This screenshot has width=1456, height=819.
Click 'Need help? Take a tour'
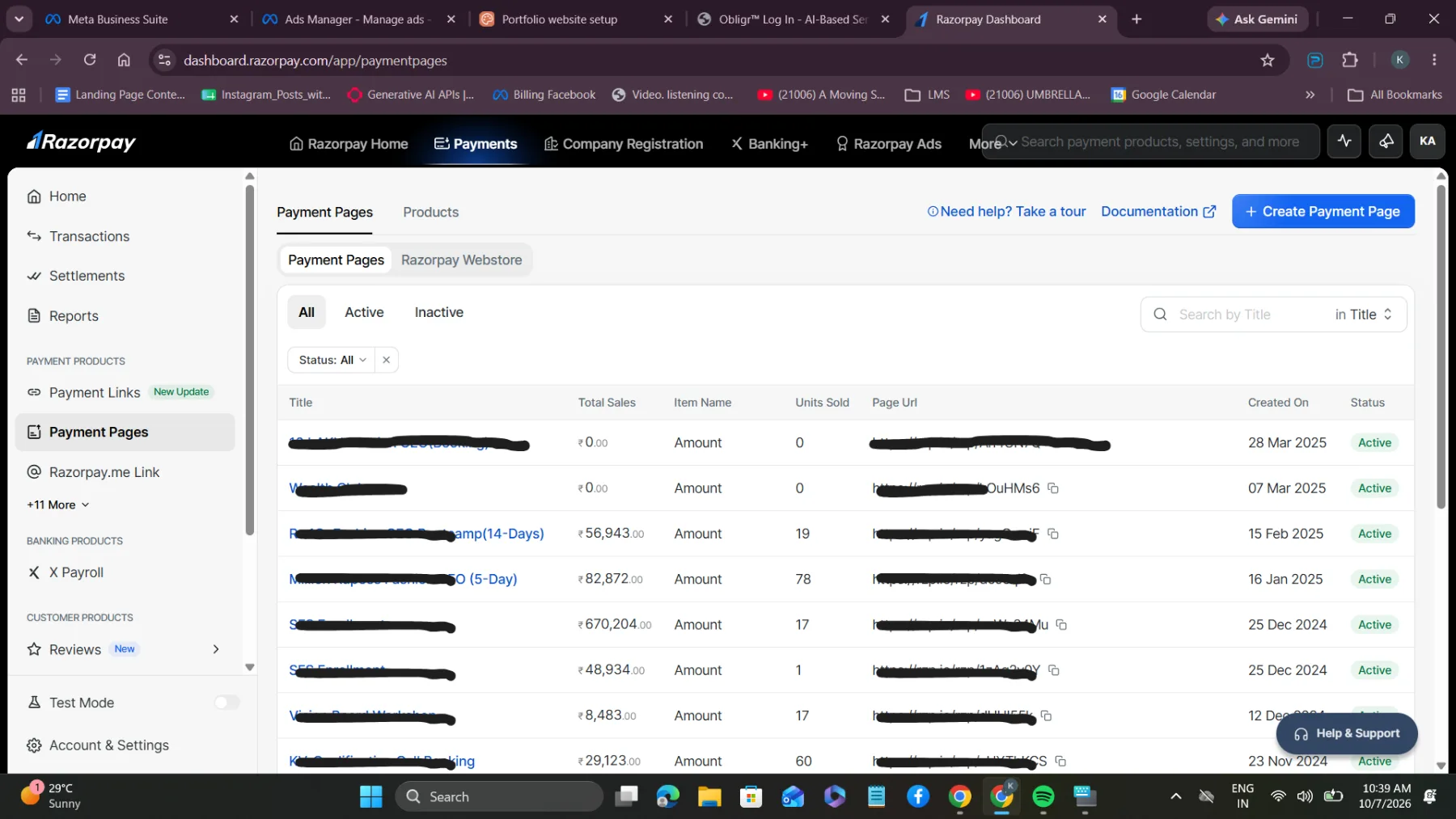click(x=1006, y=211)
